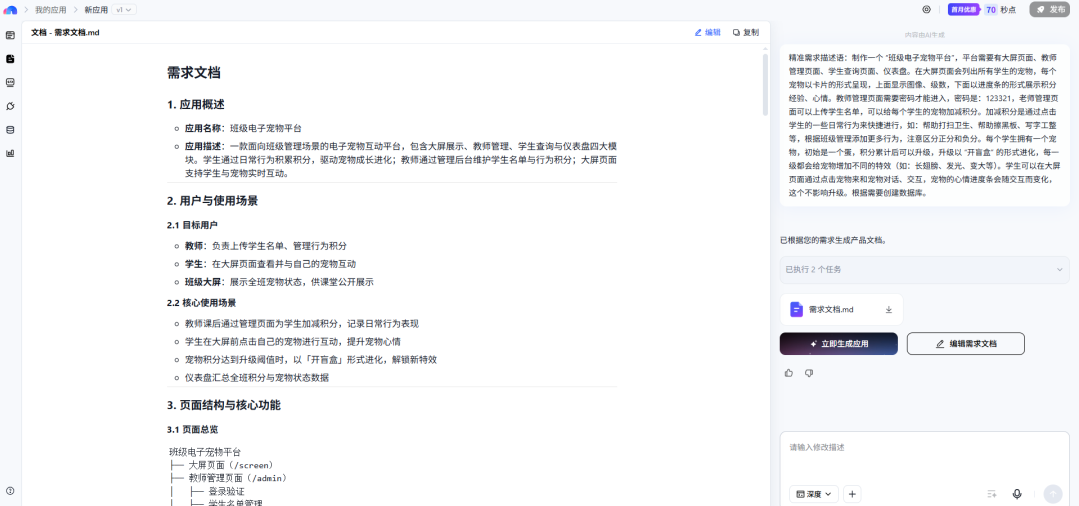Viewport: 1079px width, 506px height.
Task: Click the 2.1 目标用户 subheading
Action: [x=193, y=225]
